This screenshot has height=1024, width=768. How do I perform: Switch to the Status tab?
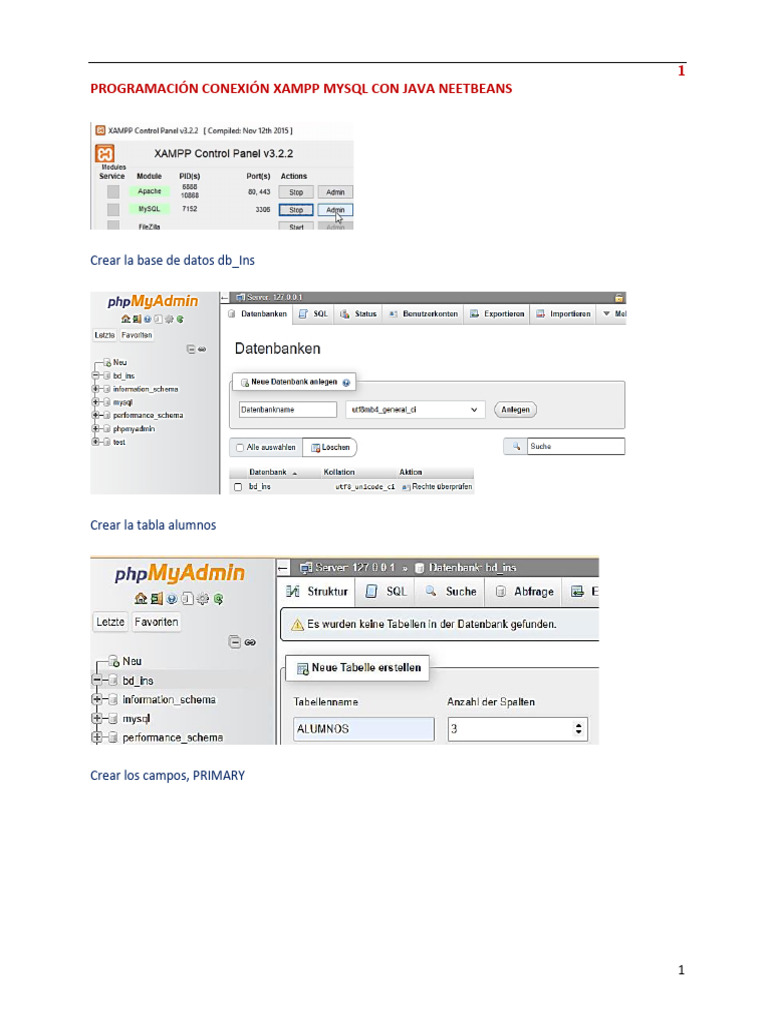[359, 314]
